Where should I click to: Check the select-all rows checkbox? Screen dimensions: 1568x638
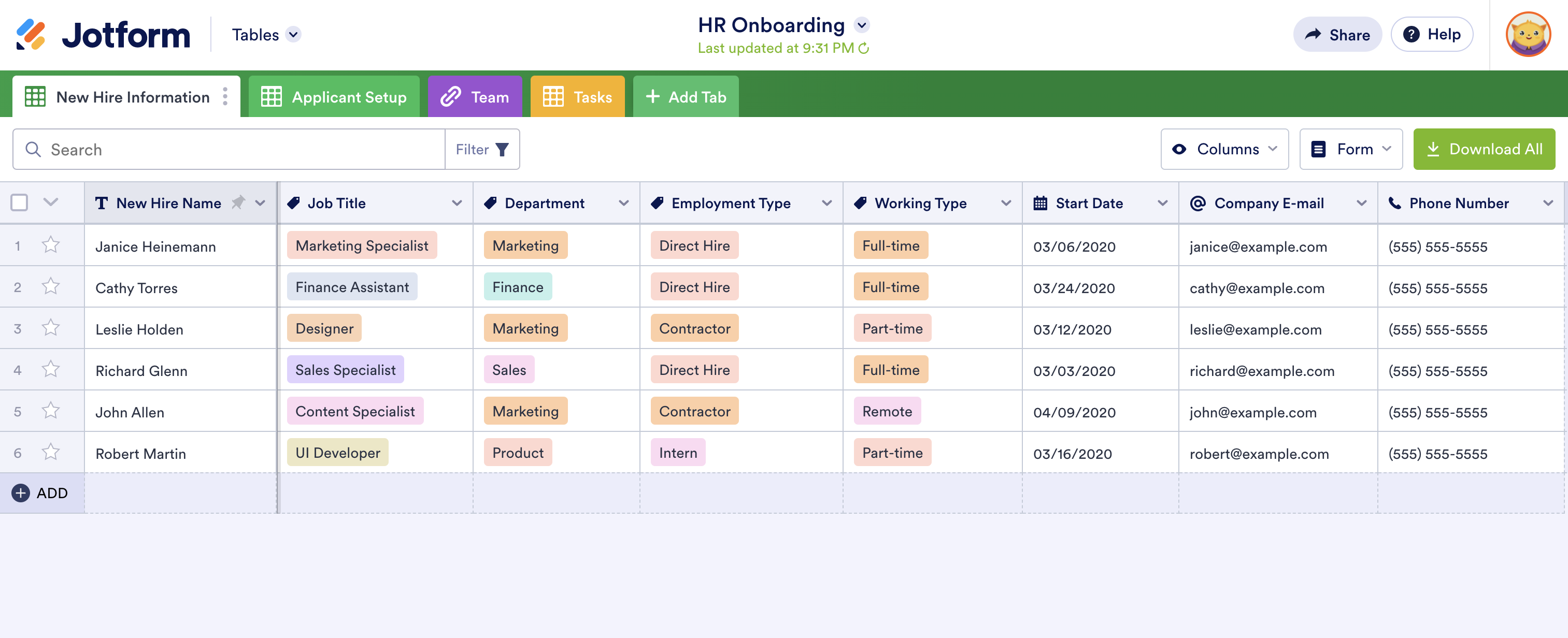(20, 202)
